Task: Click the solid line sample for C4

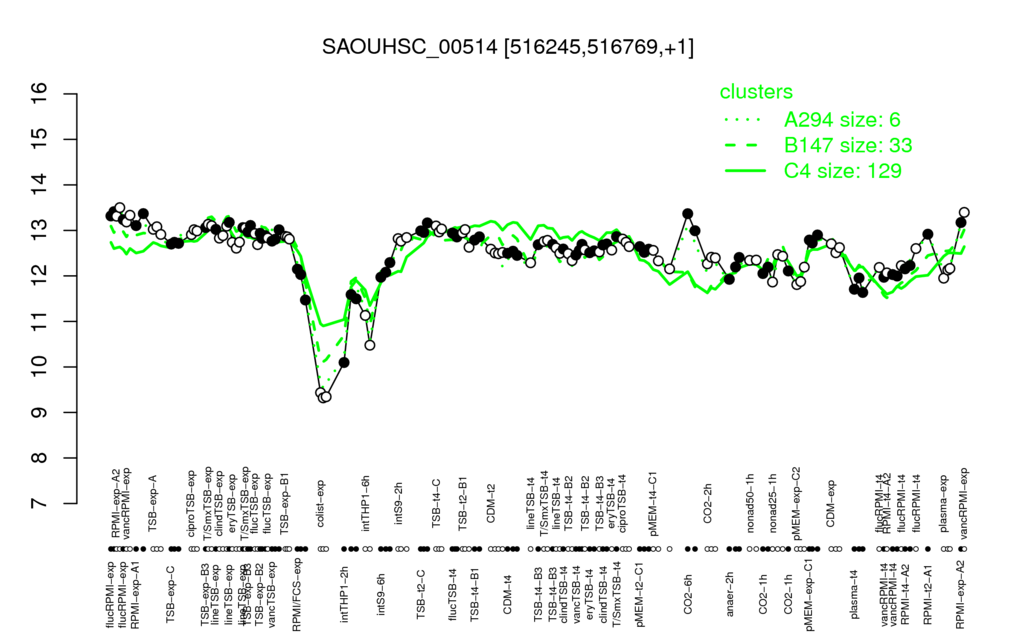Action: (x=745, y=171)
